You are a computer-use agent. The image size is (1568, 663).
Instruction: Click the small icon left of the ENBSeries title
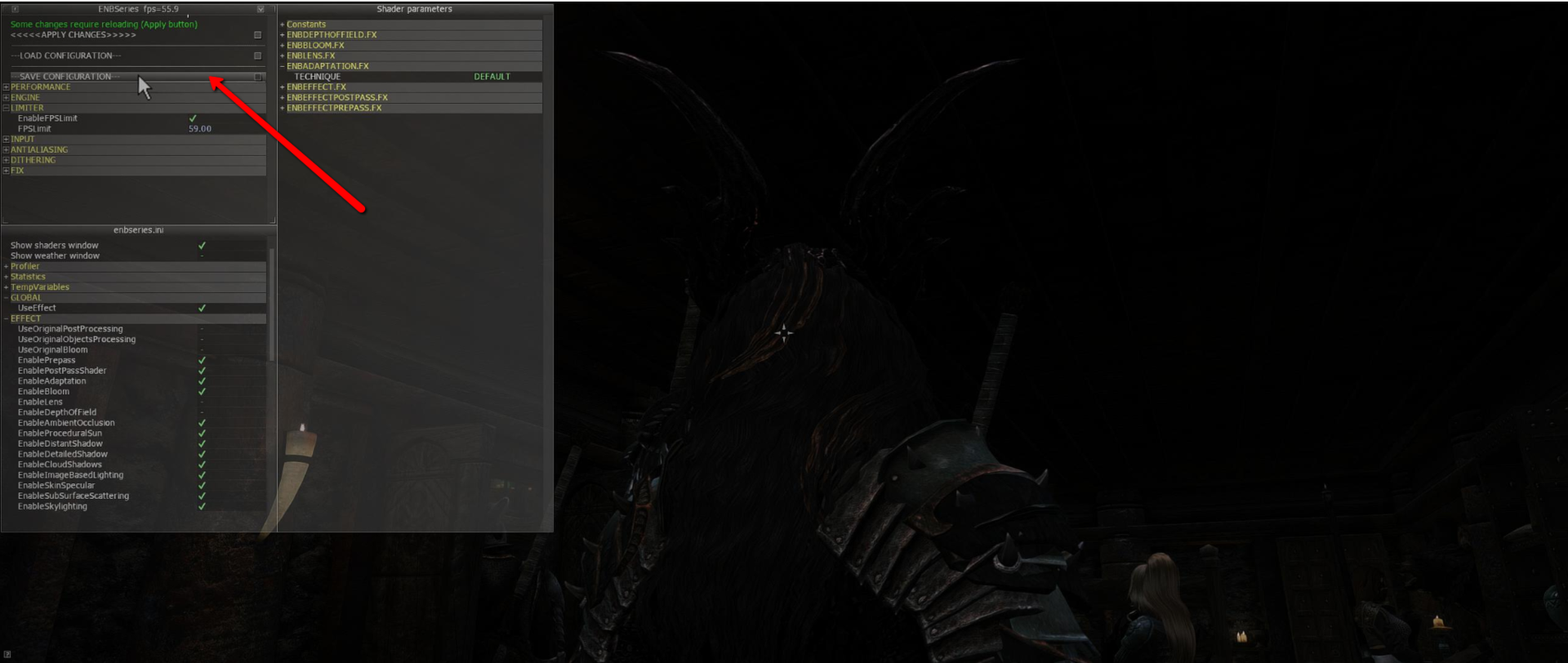pos(15,9)
